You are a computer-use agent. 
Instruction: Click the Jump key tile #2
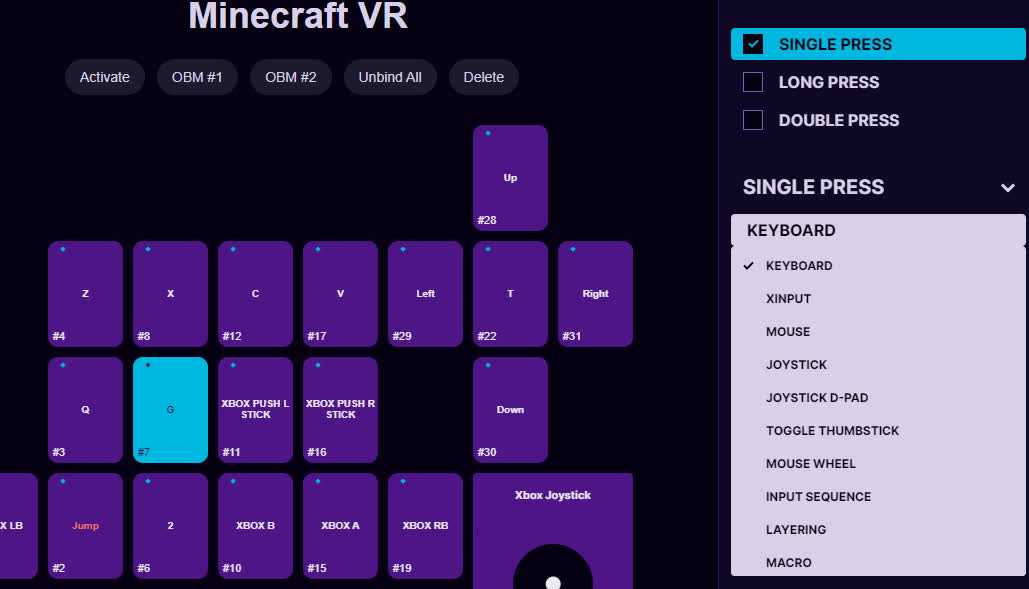(85, 526)
